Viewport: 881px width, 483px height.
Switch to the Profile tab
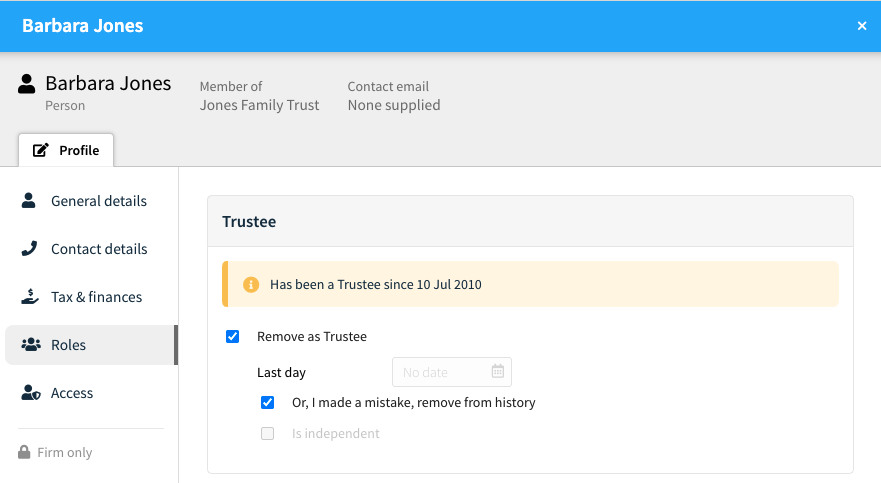(x=66, y=150)
